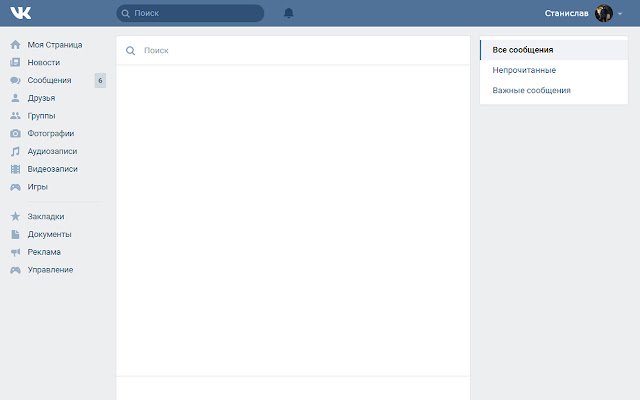The width and height of the screenshot is (640, 400).
Task: Click the unread counter badge 6
Action: (x=100, y=80)
